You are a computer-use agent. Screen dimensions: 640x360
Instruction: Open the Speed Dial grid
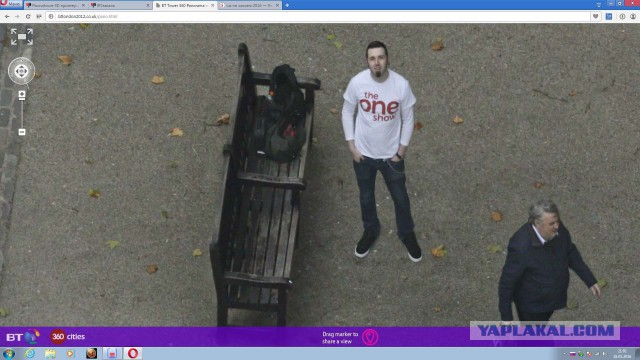(39, 16)
